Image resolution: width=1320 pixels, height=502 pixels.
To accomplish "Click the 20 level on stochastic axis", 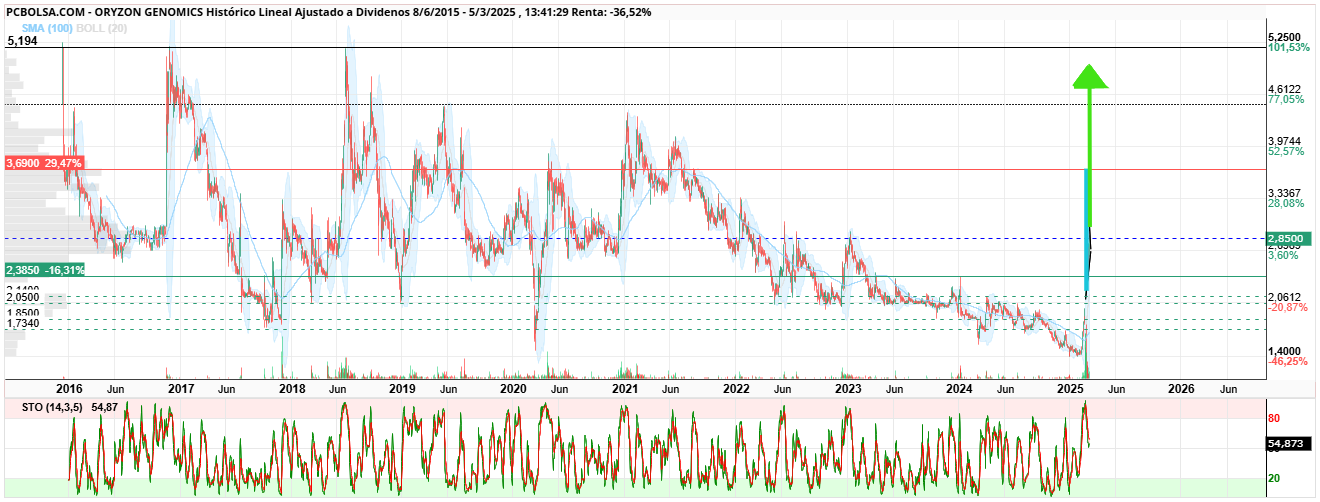I will (1273, 478).
